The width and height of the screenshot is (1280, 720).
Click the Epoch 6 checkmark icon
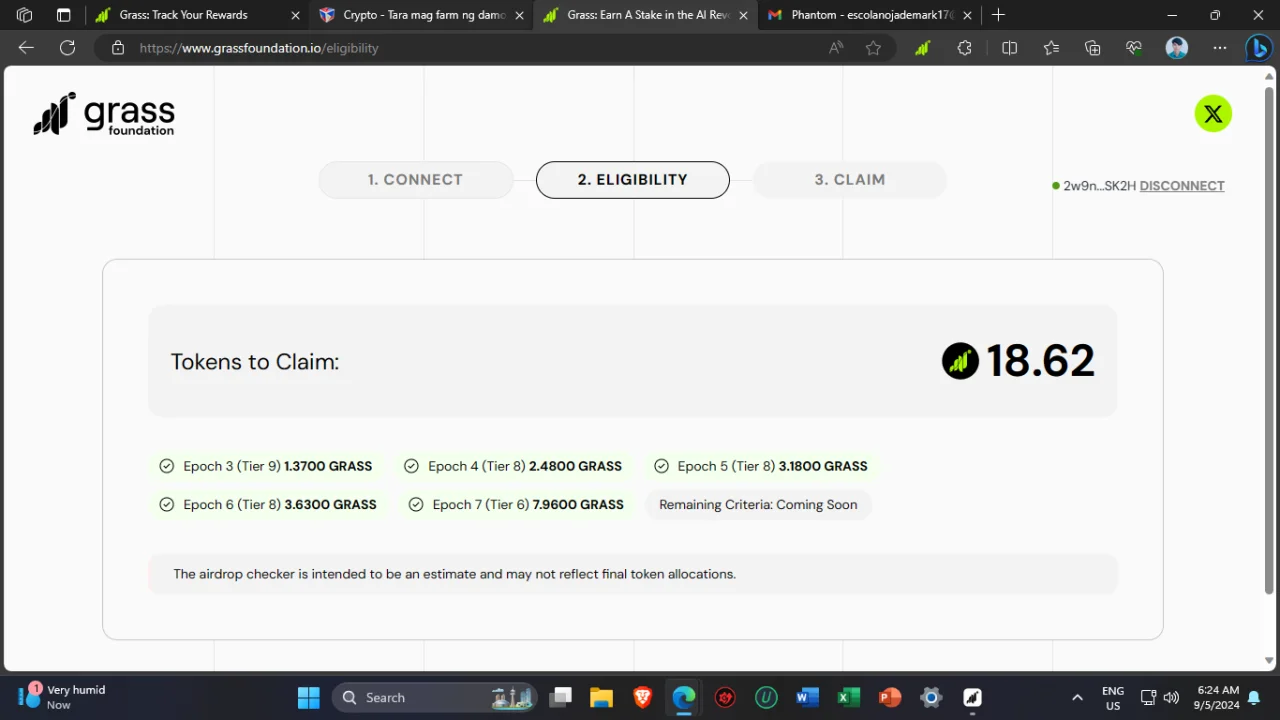point(167,505)
